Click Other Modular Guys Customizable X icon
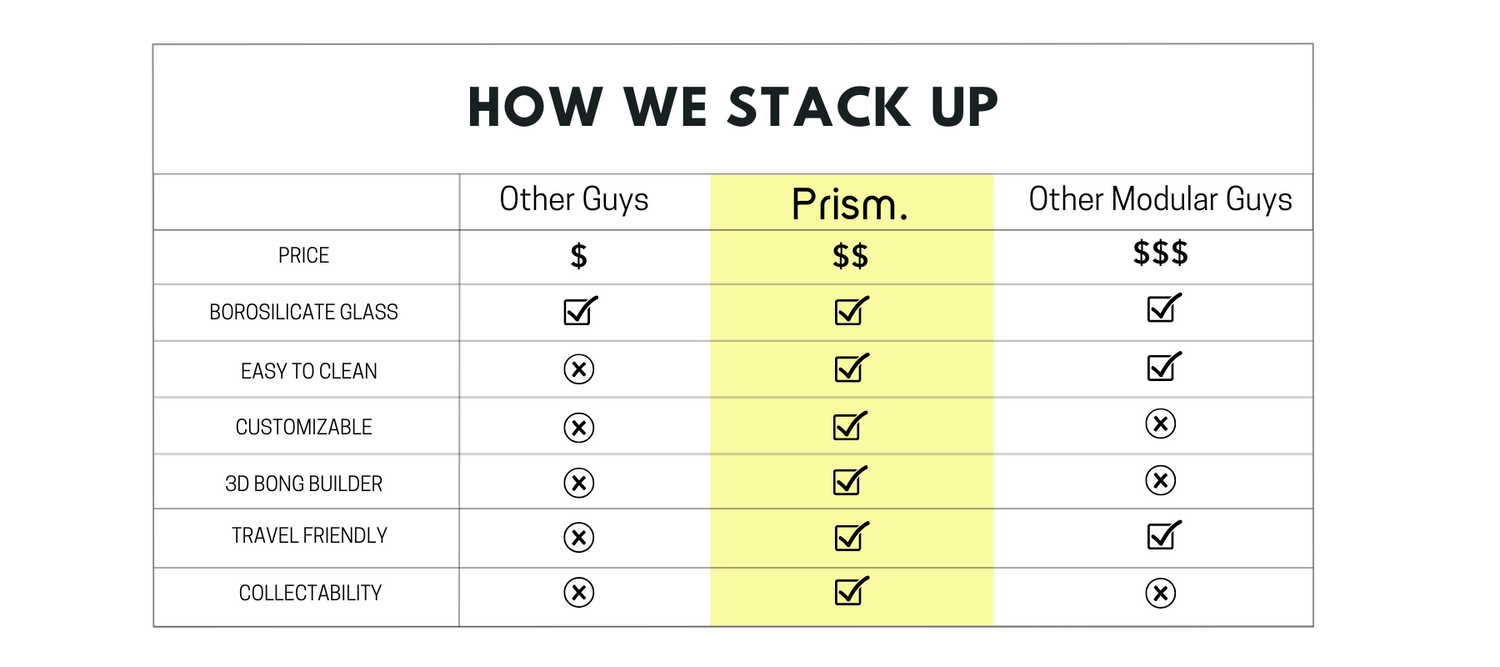Viewport: 1500px width, 667px height. tap(1160, 424)
